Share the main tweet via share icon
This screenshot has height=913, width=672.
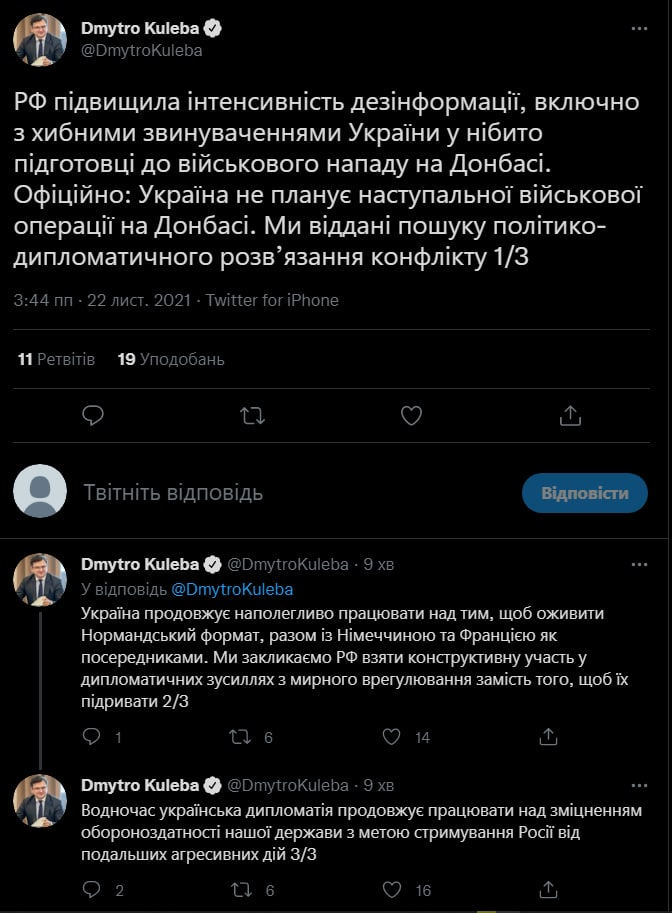coord(569,414)
